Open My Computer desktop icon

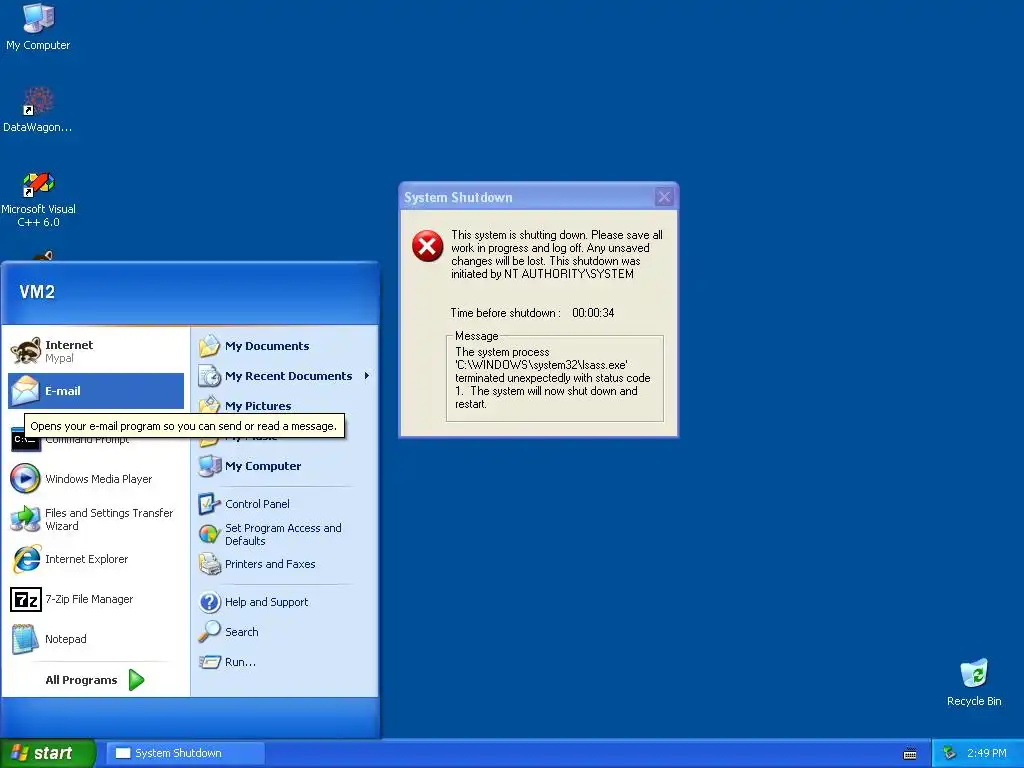[x=38, y=27]
